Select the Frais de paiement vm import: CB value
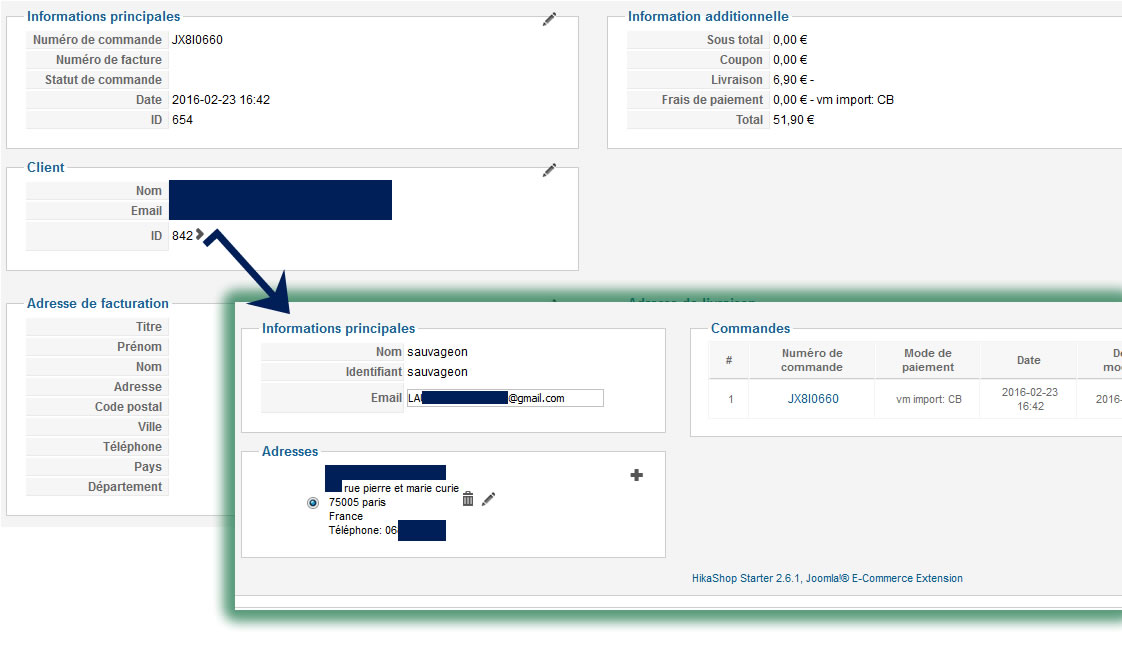The height and width of the screenshot is (668, 1122). (x=833, y=99)
